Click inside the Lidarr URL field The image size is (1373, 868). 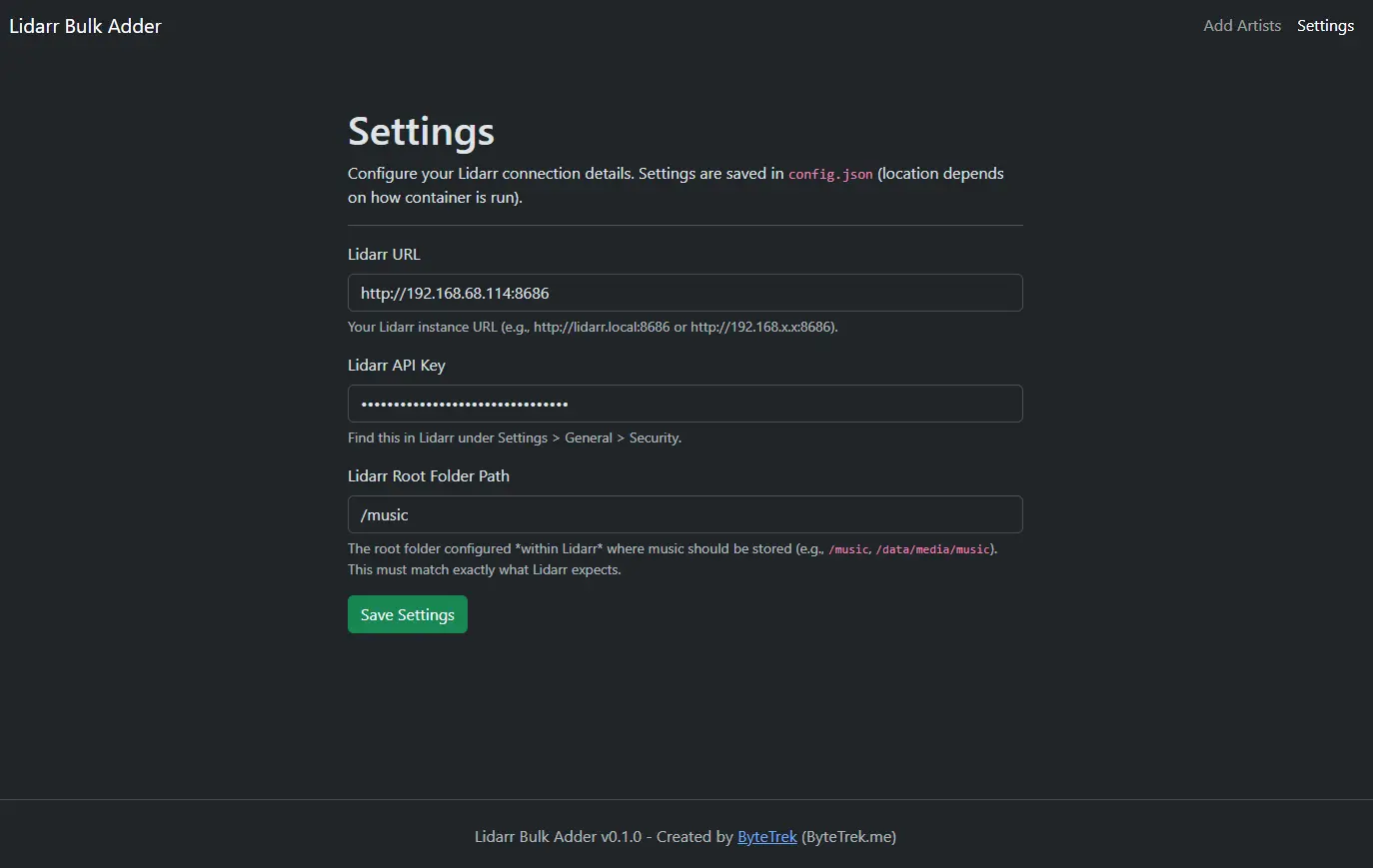coord(685,293)
